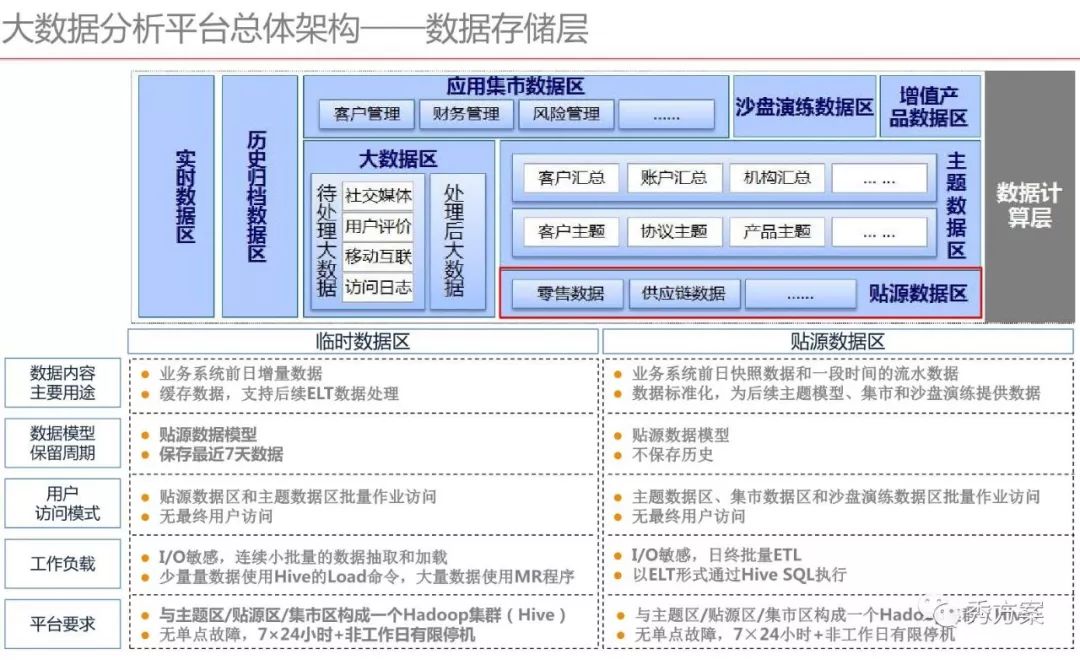This screenshot has height=660, width=1080.
Task: Click the 账户汇总 box
Action: pos(674,178)
